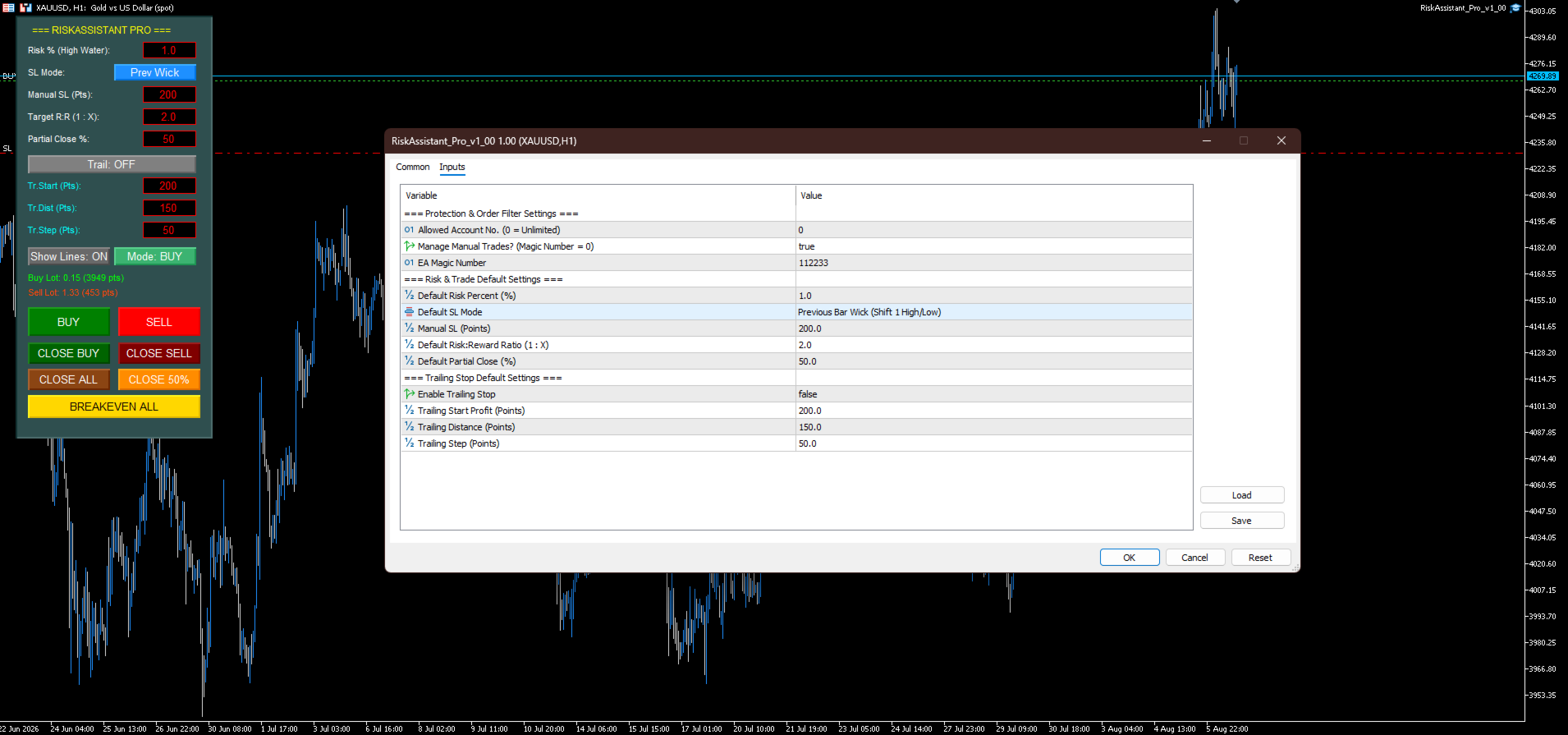Switch to the Common tab
Screen dimensions: 1568x735
[x=413, y=167]
